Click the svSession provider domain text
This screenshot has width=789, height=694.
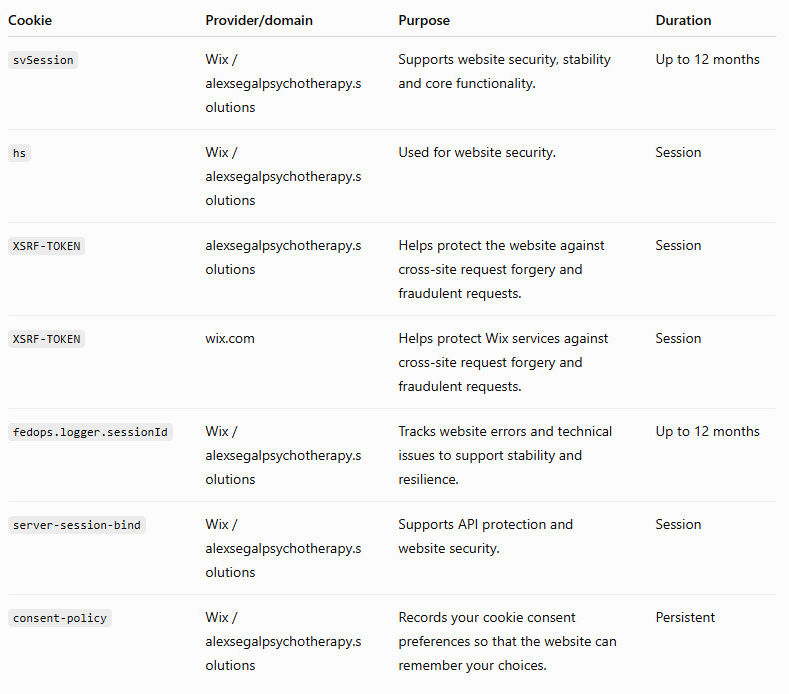283,83
